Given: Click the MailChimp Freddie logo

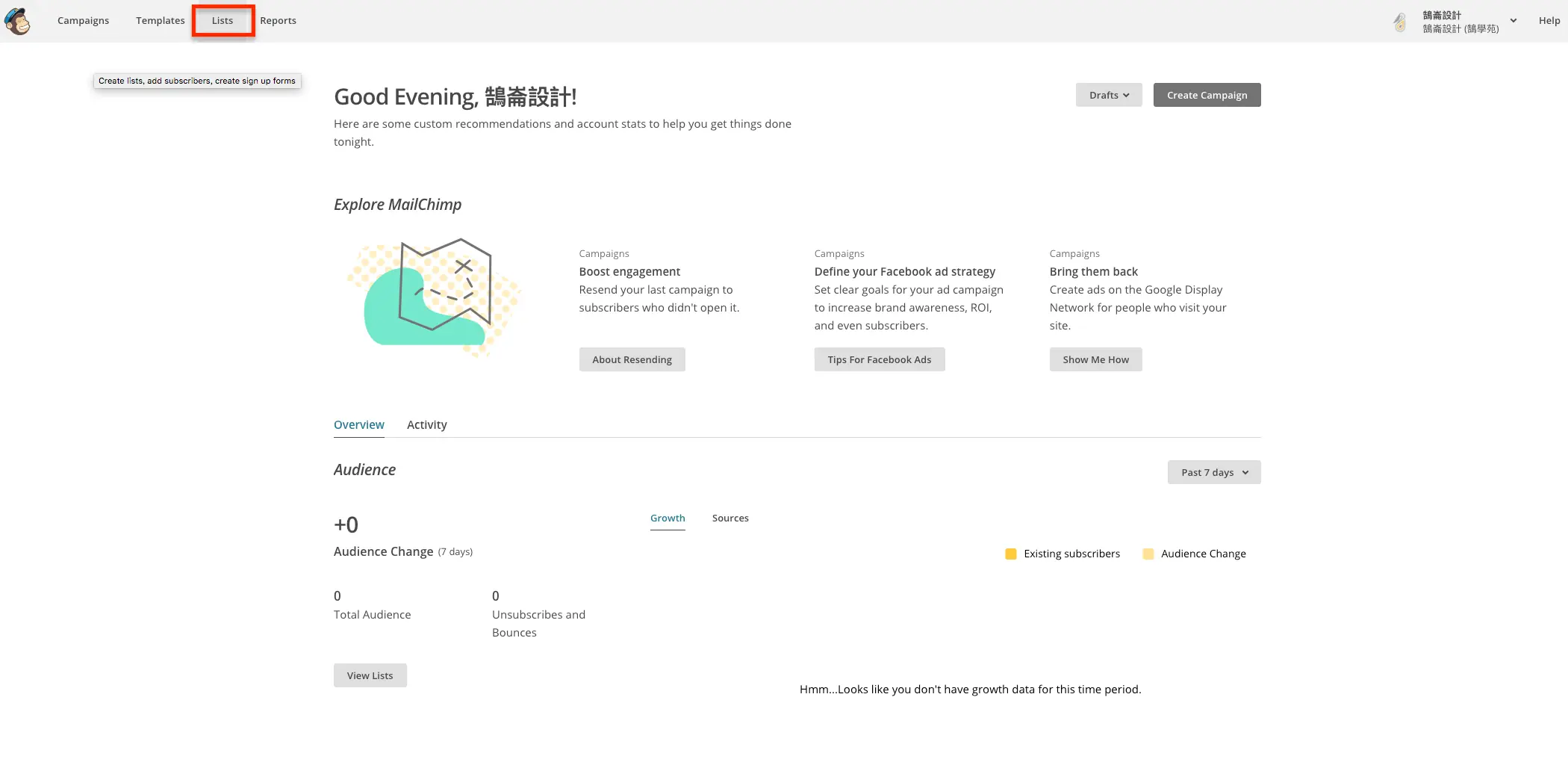Looking at the screenshot, I should [17, 21].
